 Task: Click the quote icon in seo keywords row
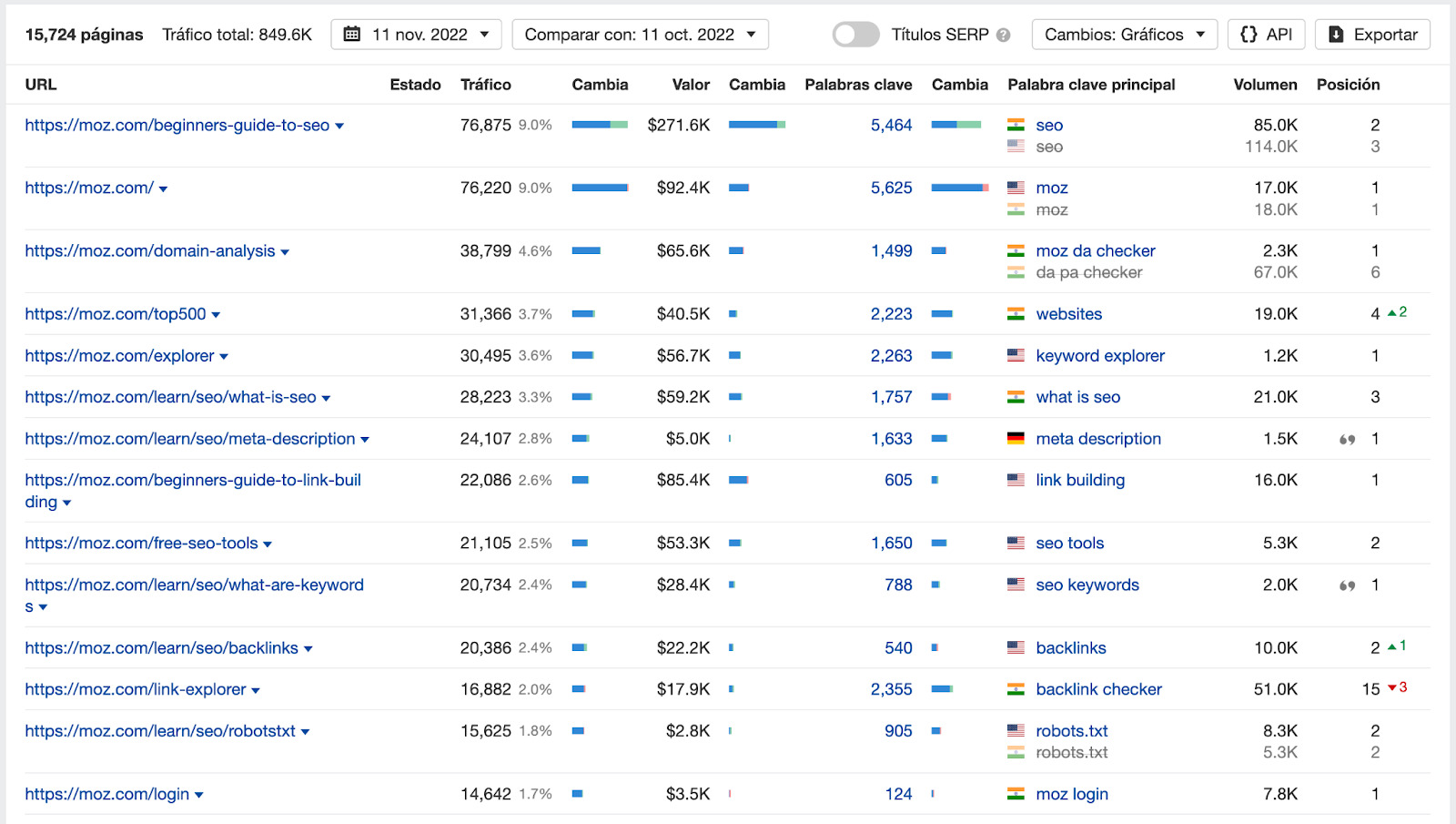coord(1347,585)
